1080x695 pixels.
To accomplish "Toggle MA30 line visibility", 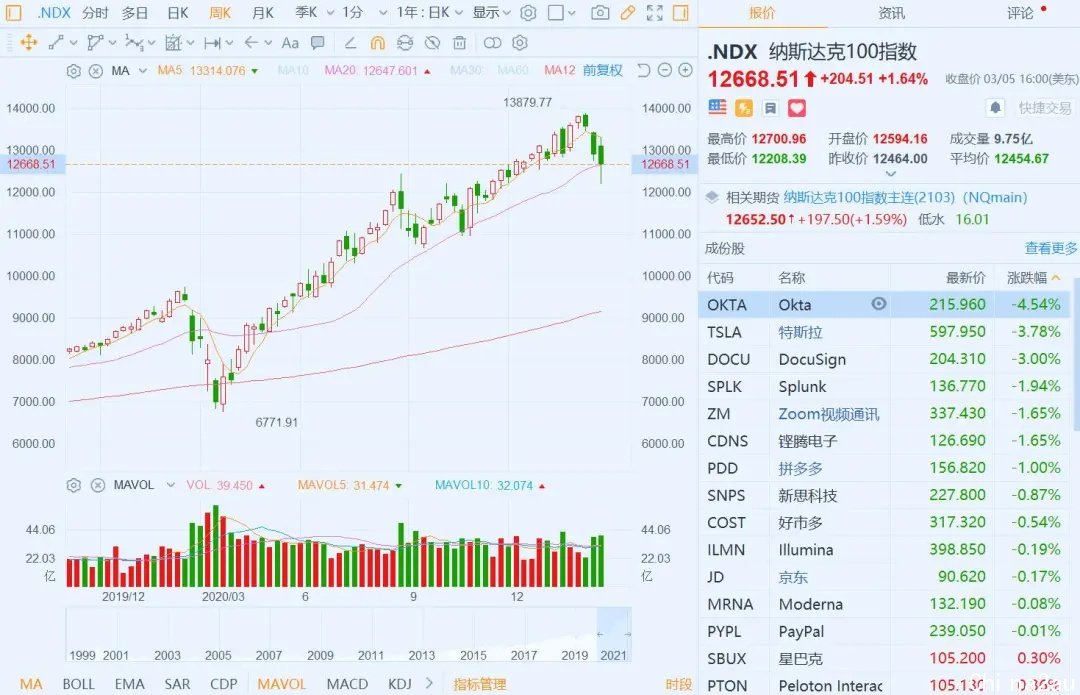I will [466, 70].
